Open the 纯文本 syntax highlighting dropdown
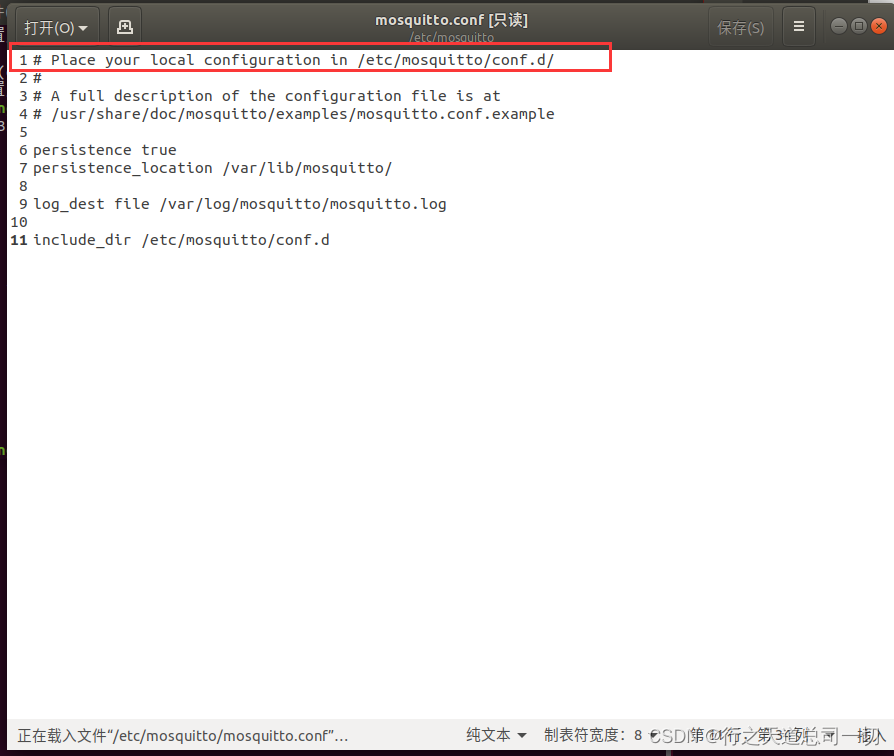This screenshot has height=756, width=894. click(496, 735)
